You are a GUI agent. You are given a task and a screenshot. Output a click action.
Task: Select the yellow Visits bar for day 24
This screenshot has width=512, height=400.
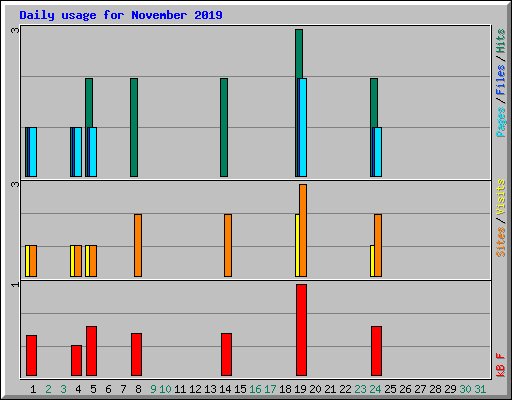[x=372, y=261]
